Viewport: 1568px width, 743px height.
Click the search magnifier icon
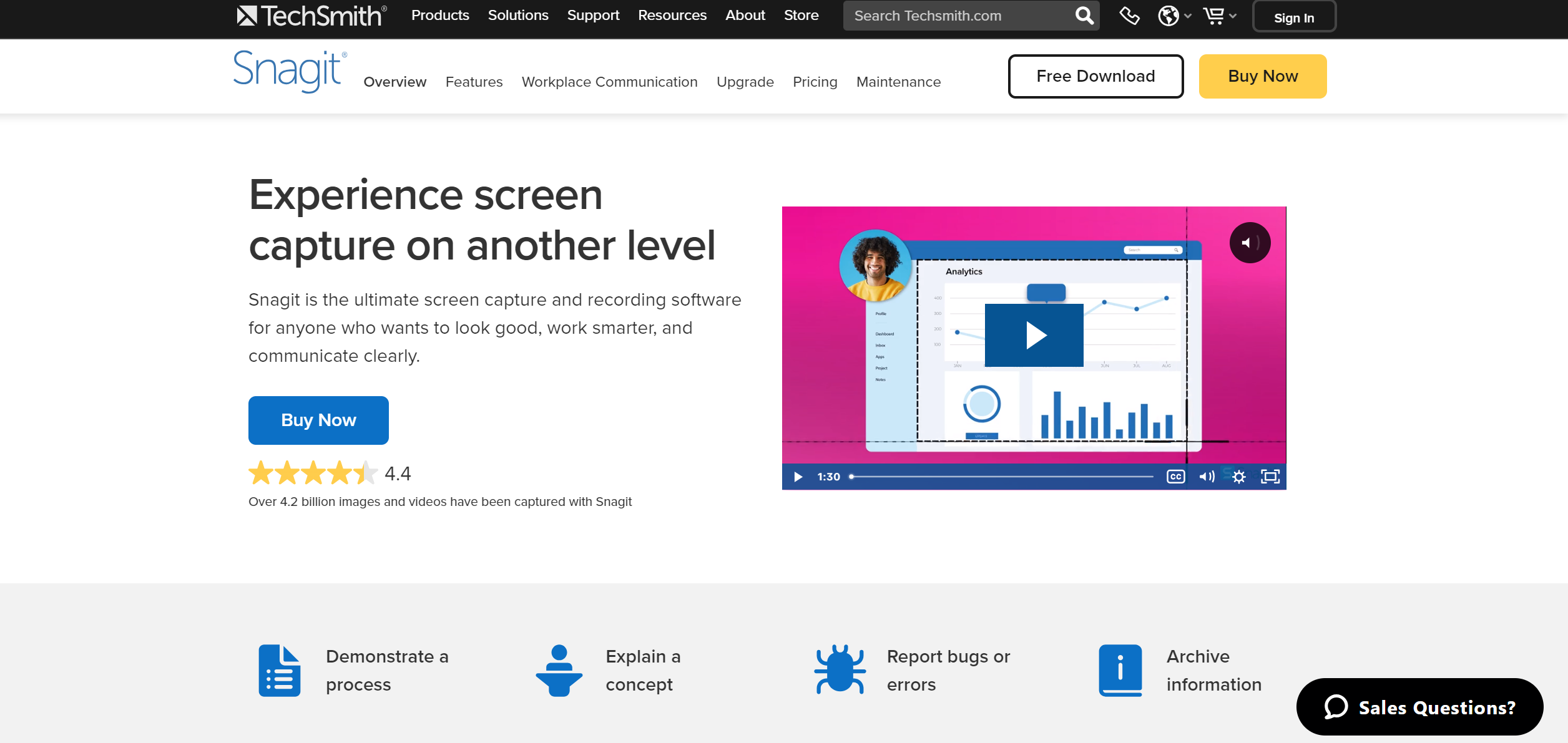(x=1084, y=16)
